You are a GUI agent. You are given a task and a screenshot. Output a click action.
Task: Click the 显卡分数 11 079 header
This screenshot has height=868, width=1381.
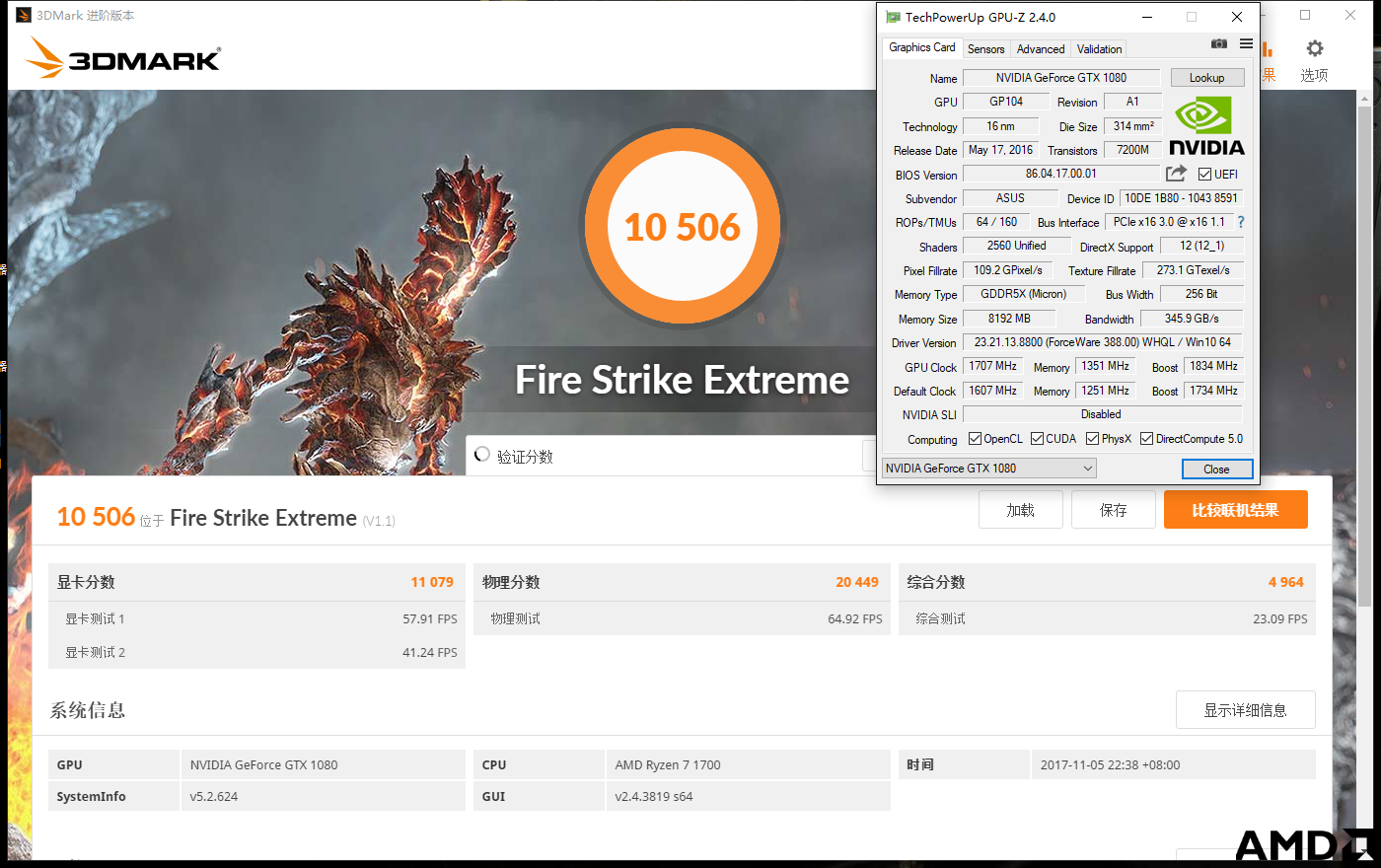click(256, 582)
